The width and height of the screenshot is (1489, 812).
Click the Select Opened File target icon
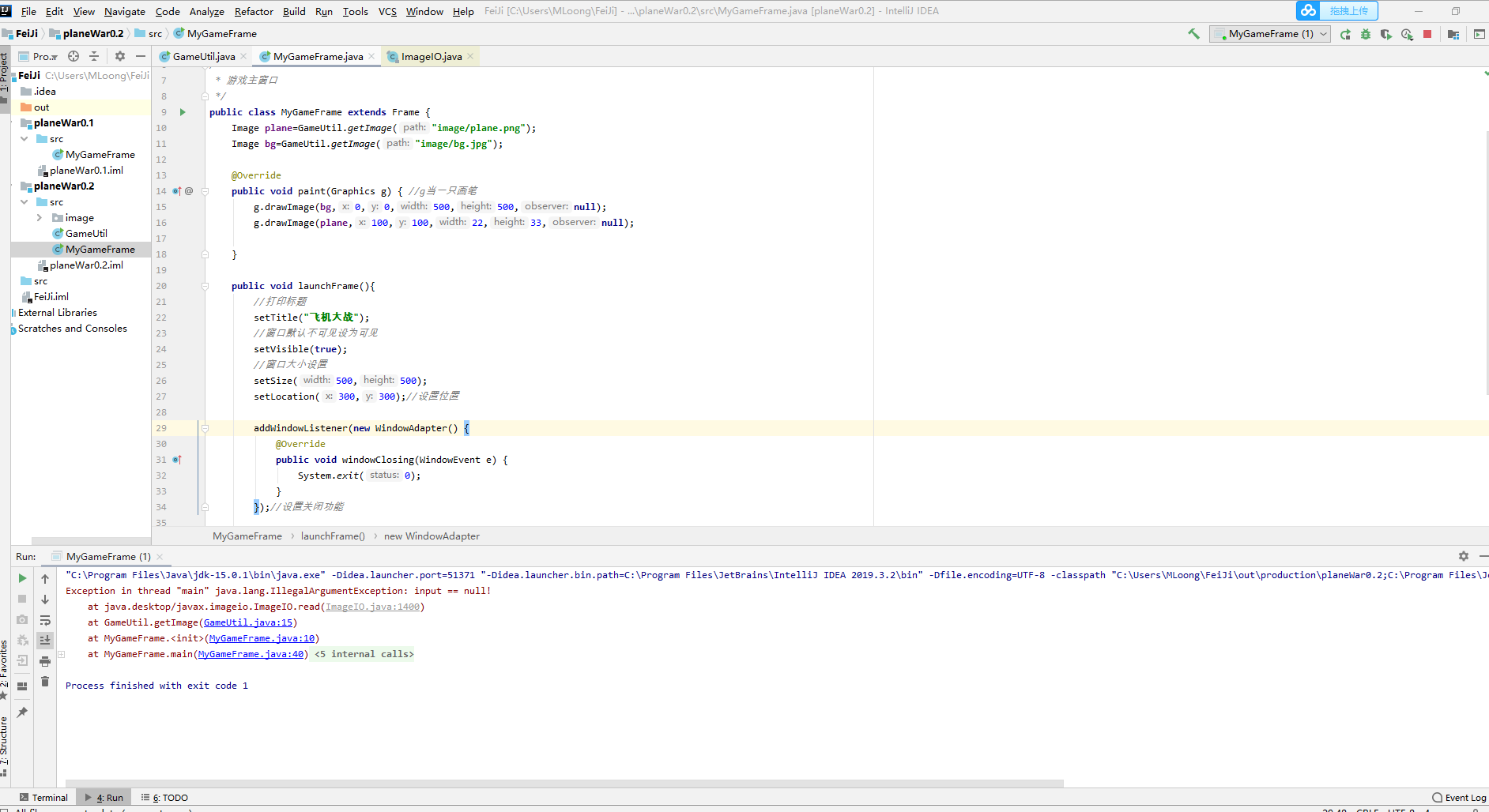74,56
